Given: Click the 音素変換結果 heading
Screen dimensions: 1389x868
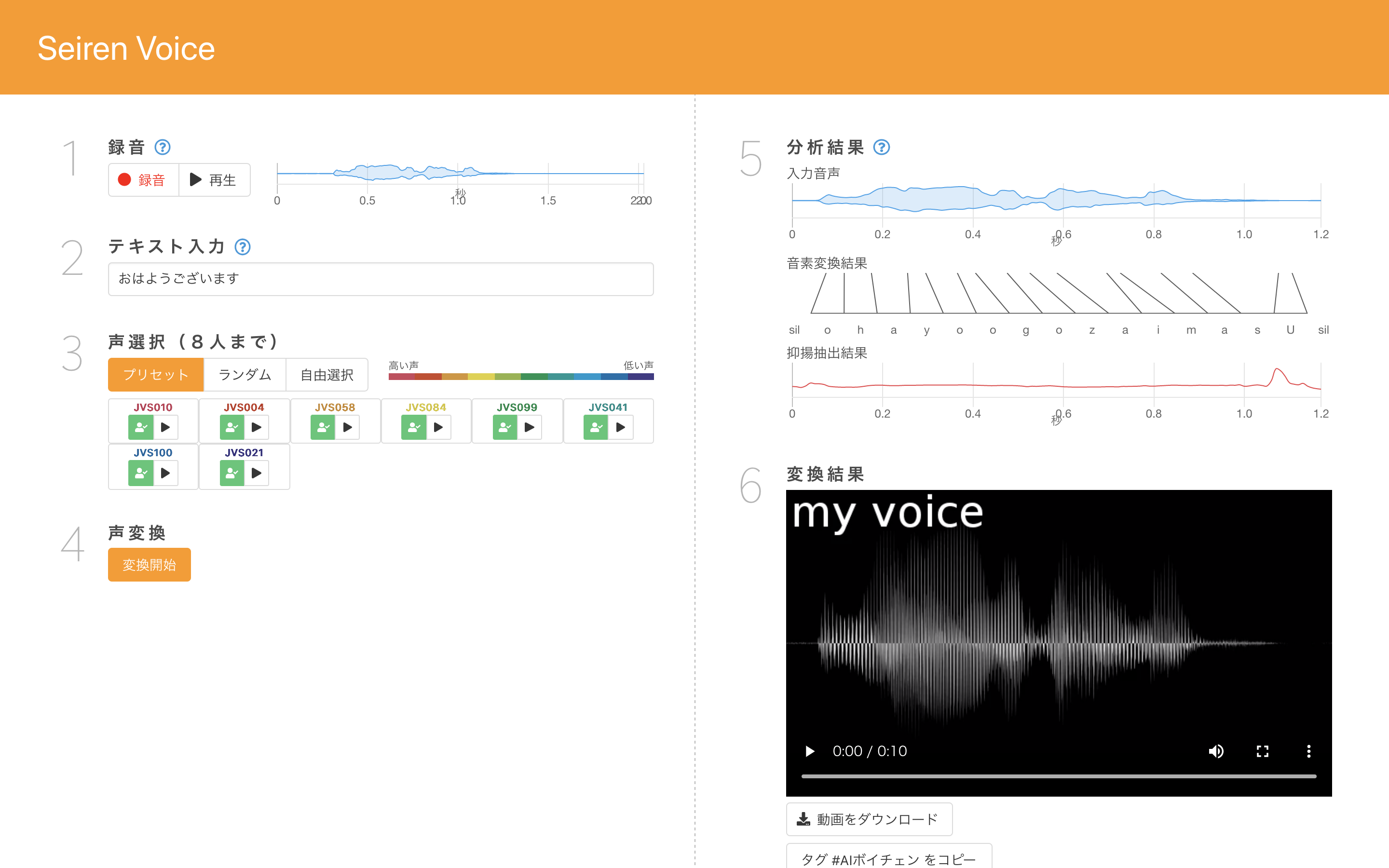Looking at the screenshot, I should click(827, 263).
